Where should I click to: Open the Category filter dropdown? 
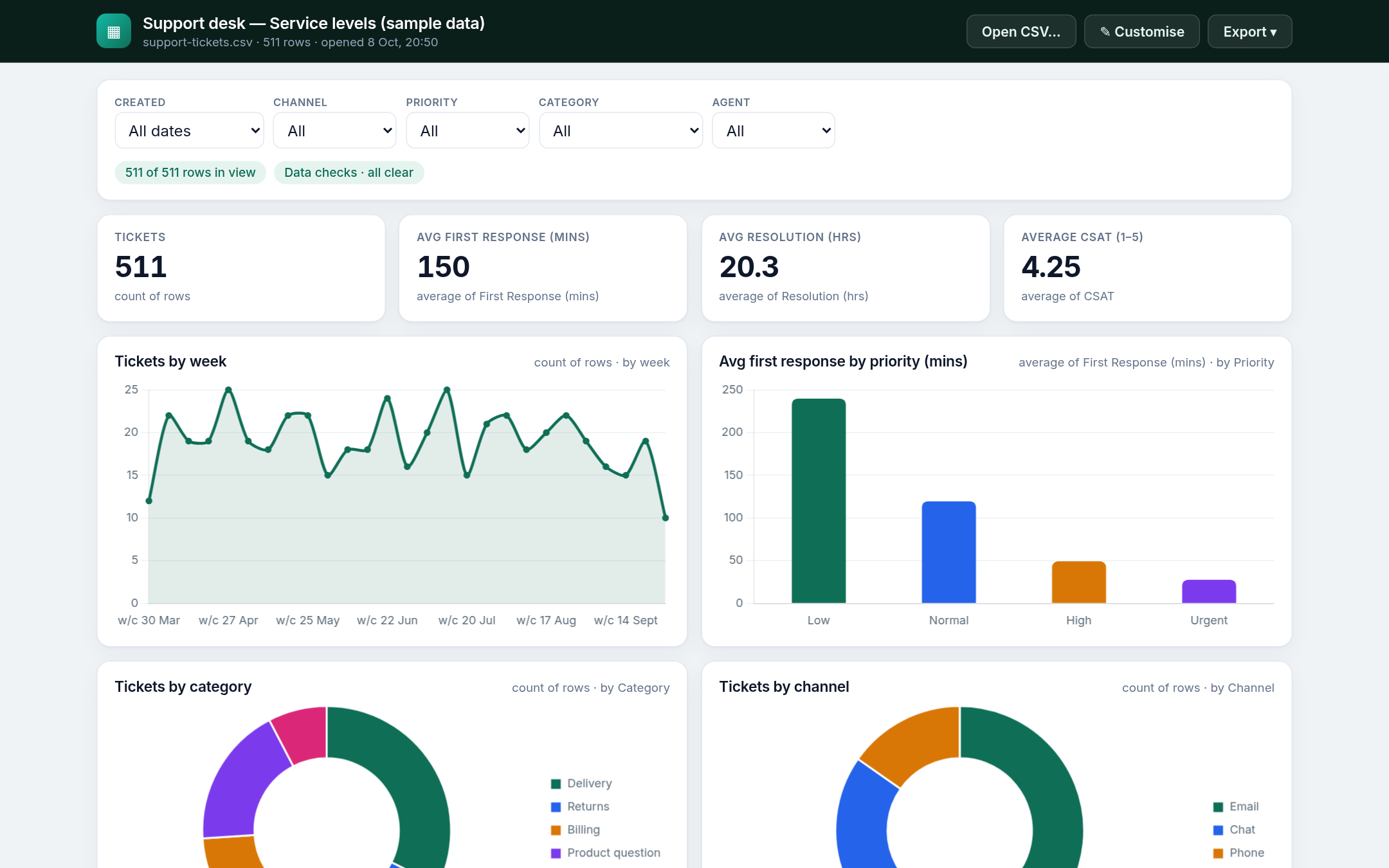pyautogui.click(x=621, y=131)
